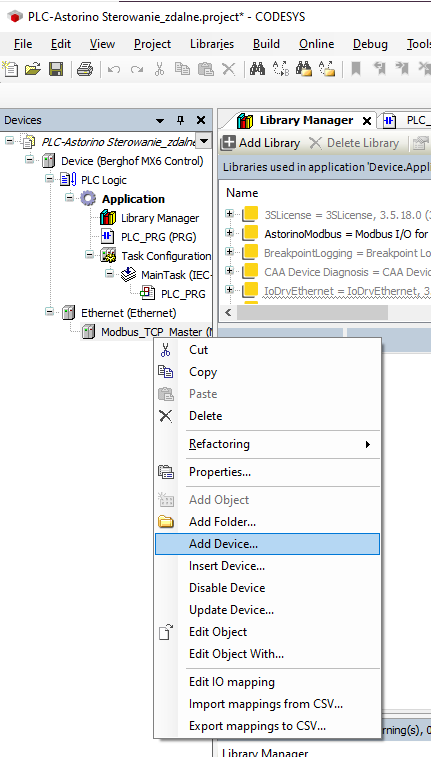Viewport: 432px width, 758px height.
Task: Click the Find in files binoculars-folder icon
Action: (304, 69)
